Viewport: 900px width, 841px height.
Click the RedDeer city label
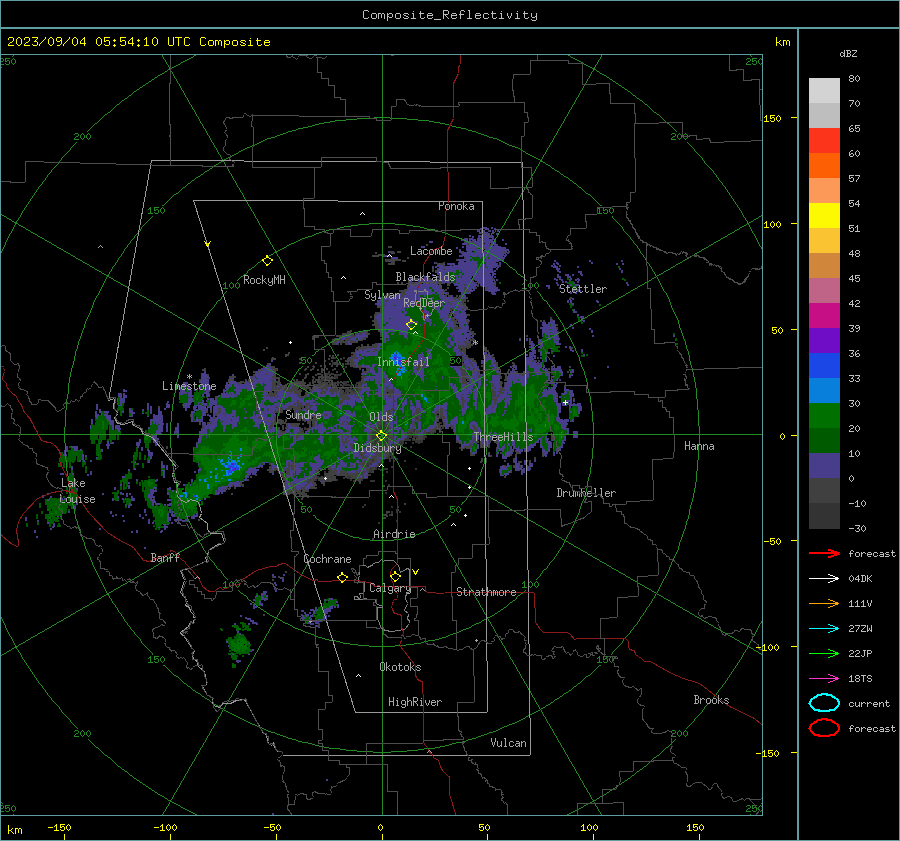[424, 303]
